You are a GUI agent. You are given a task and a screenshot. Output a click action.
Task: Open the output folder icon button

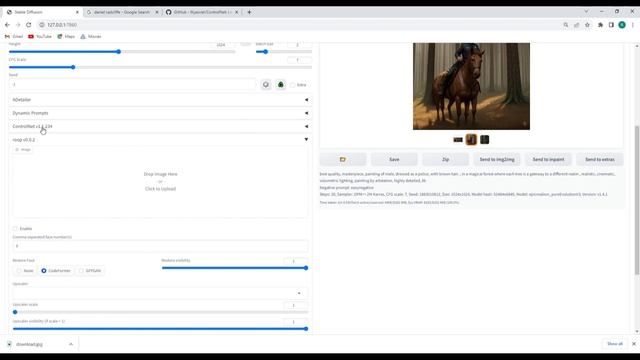[x=342, y=159]
